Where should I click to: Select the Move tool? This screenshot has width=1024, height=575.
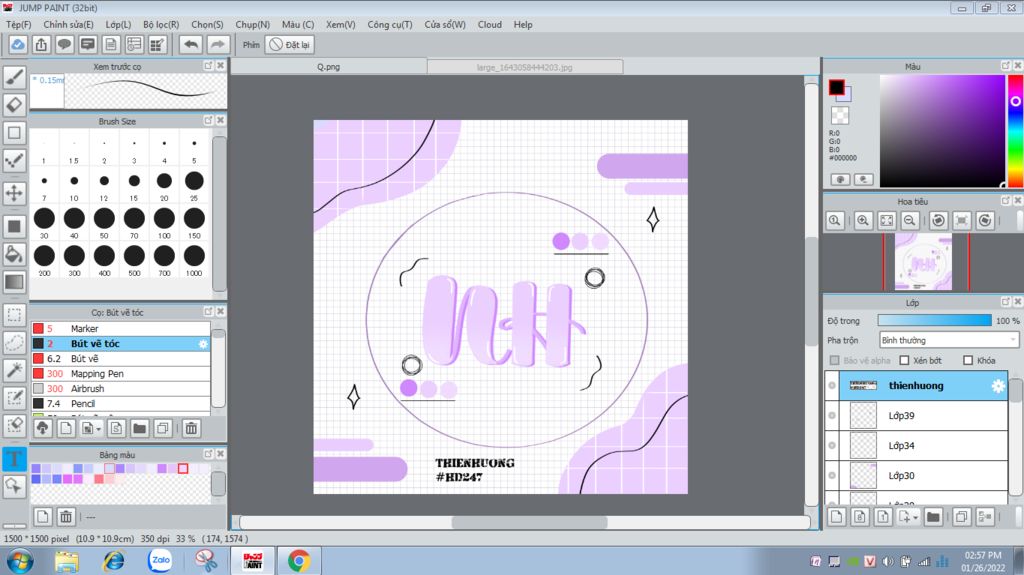point(14,193)
